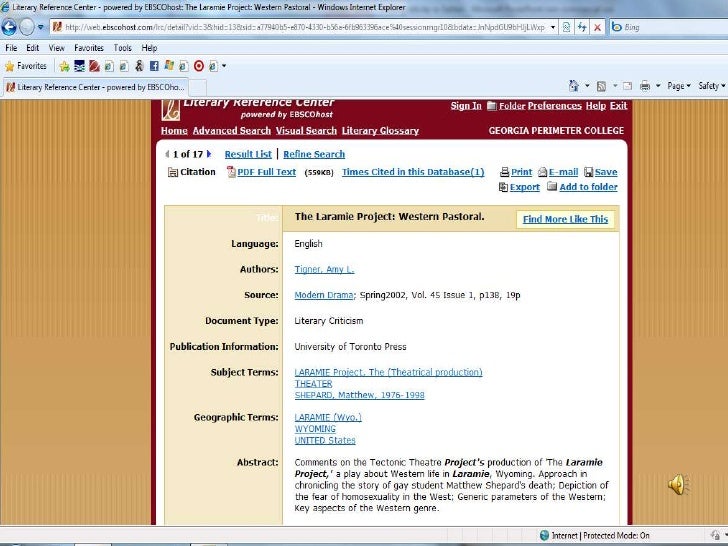Open the Target bullseye favorites shortcut
The width and height of the screenshot is (728, 546).
click(x=199, y=66)
